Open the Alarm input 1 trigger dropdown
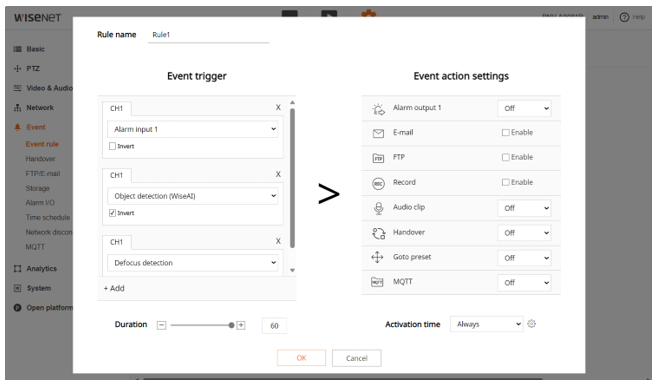Viewport: 660px width, 381px height. pos(192,129)
